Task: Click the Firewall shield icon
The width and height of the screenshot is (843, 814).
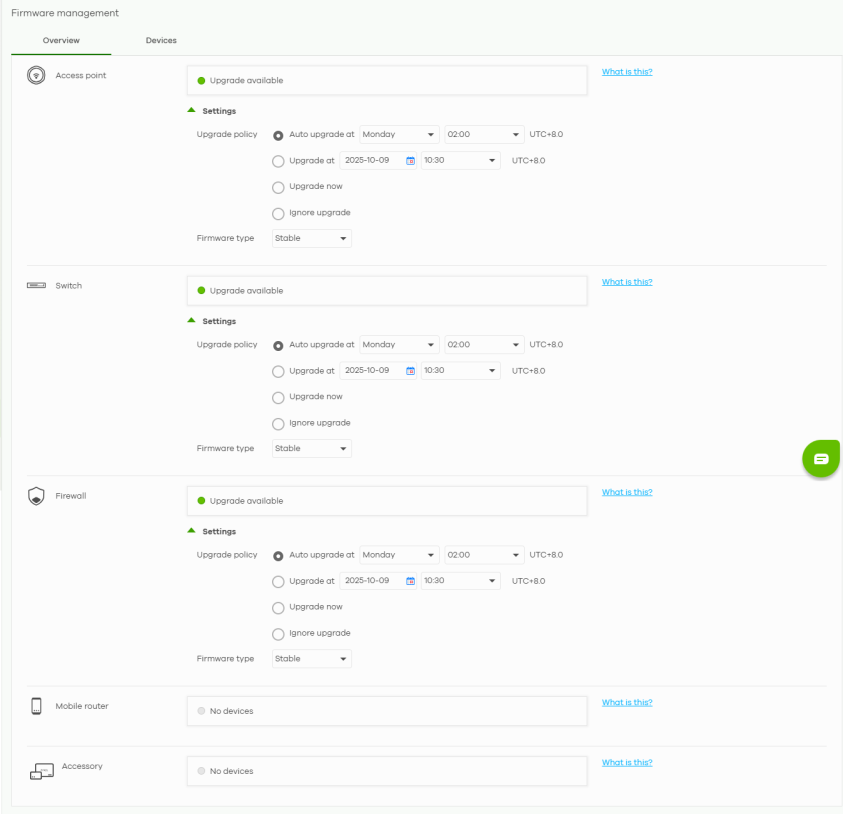Action: coord(36,496)
